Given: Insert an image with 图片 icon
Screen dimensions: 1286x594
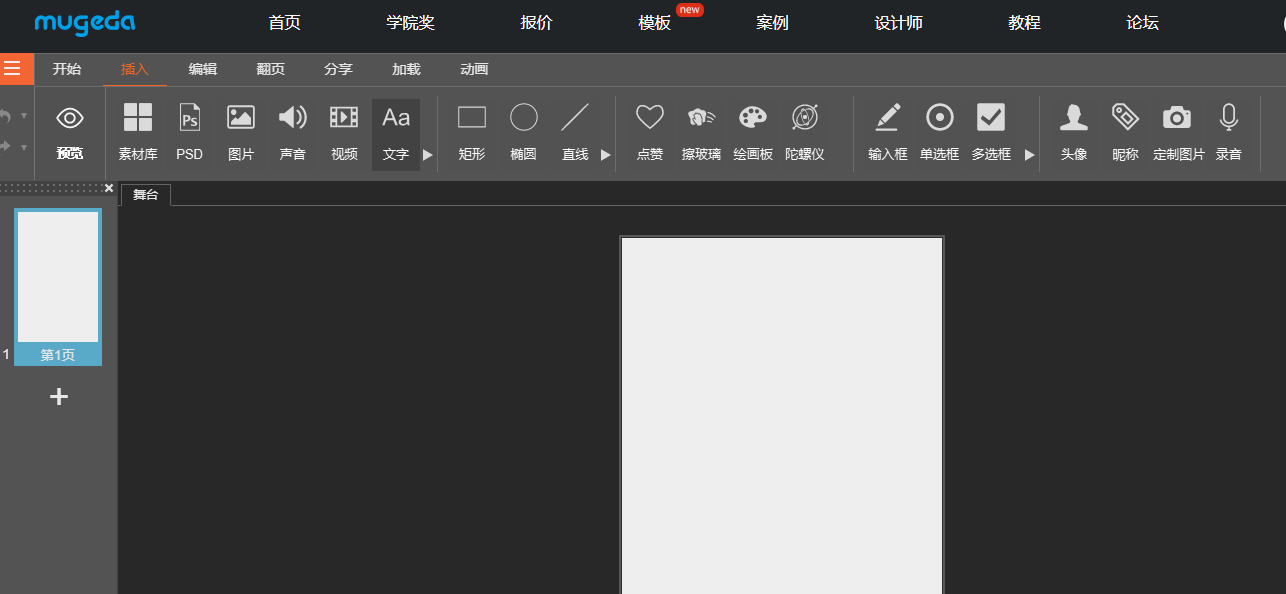Looking at the screenshot, I should (x=241, y=134).
